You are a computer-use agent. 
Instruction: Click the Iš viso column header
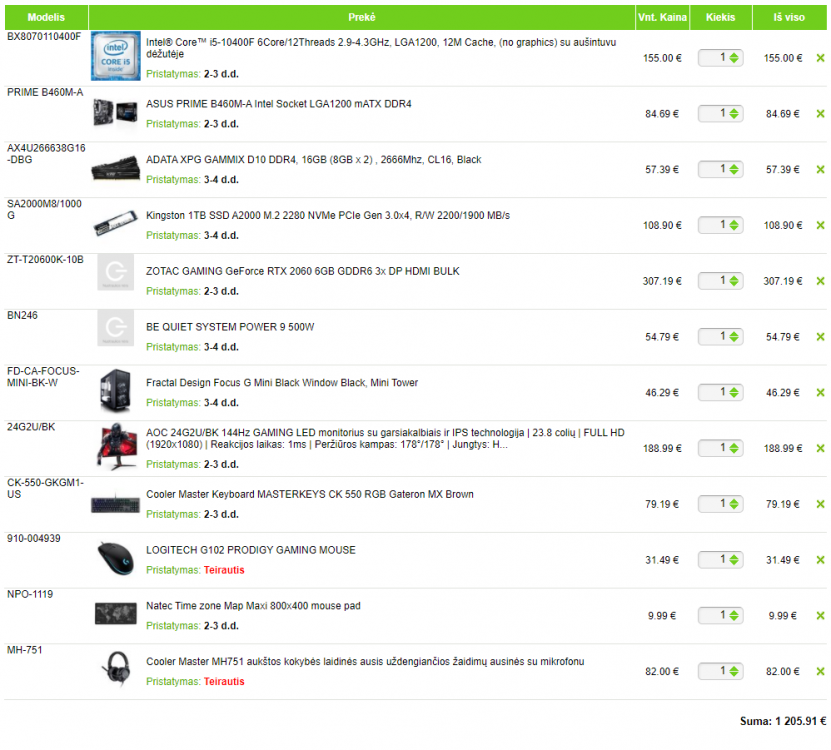tap(789, 17)
